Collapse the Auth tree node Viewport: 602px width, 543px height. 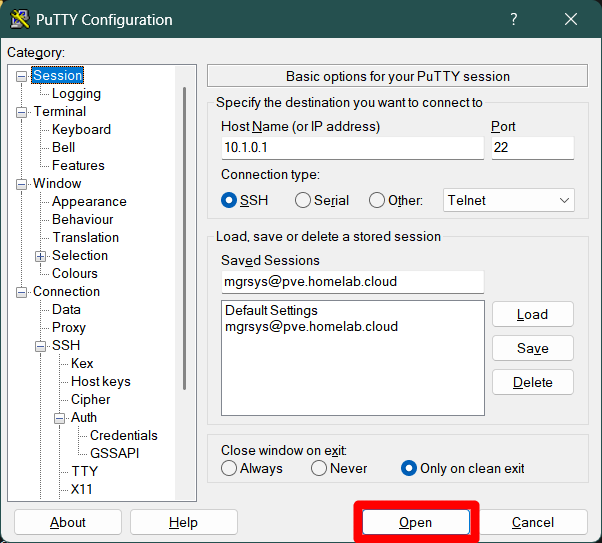(60, 418)
